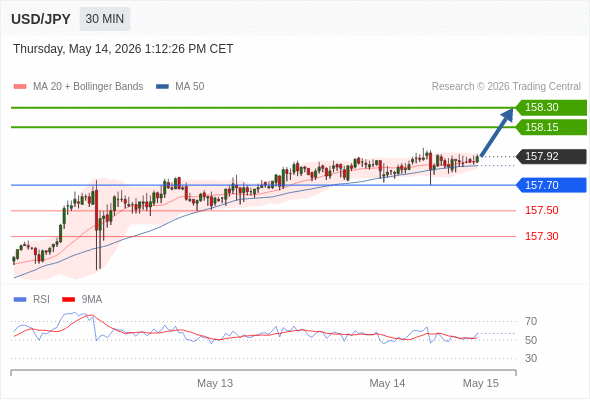Click the May 15 date axis label
590x400 pixels.
click(x=481, y=383)
